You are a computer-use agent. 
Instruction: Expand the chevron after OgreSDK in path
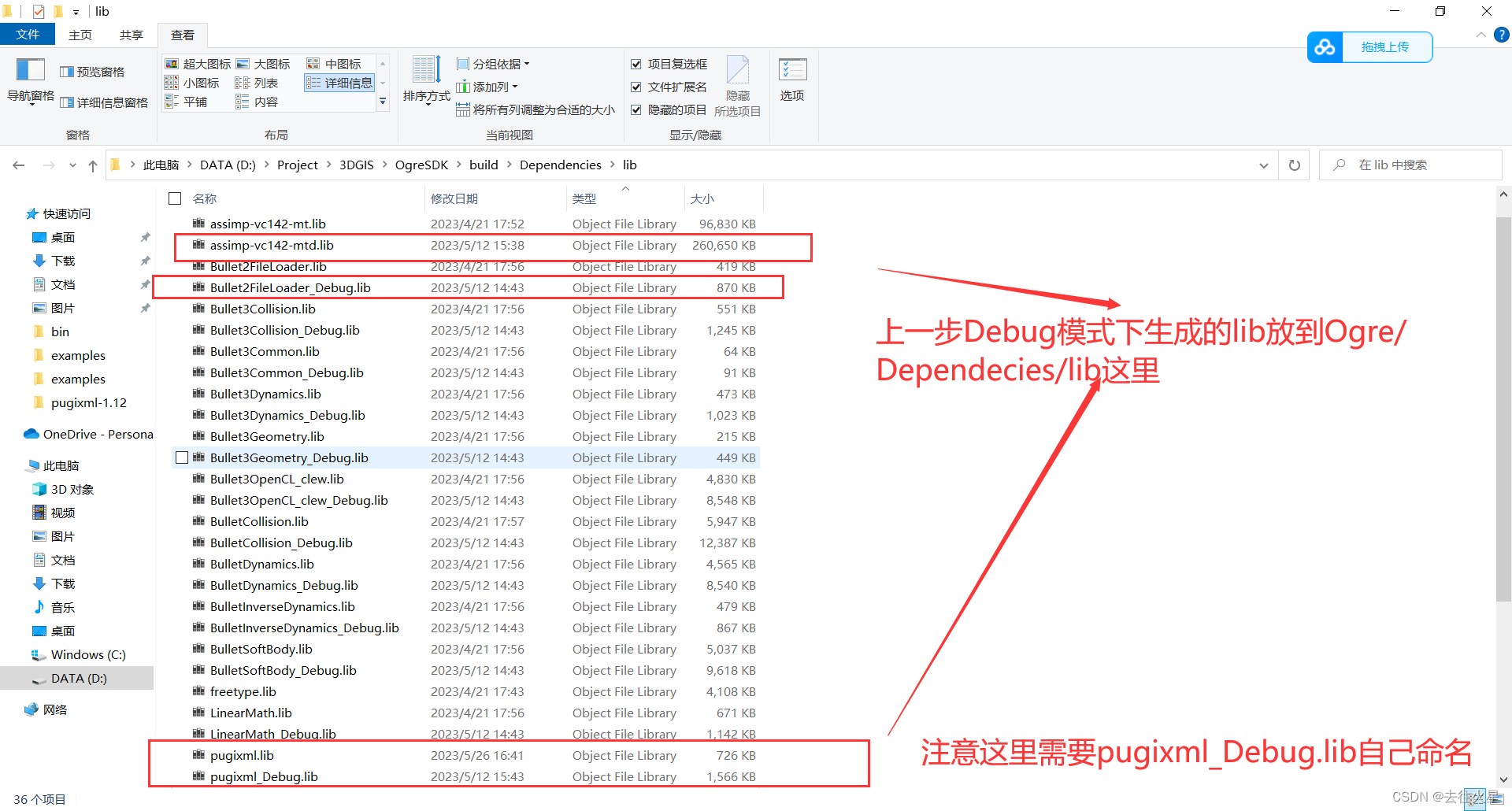[x=458, y=165]
